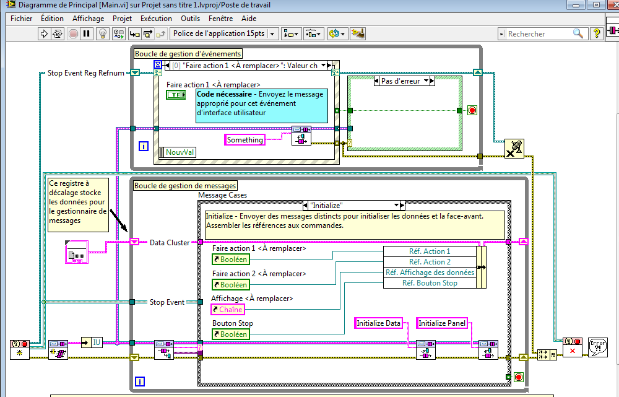Screen dimensions: 619x397
Task: Click the Enqueue VI wired to 'Initialize Data'
Action: click(x=426, y=350)
